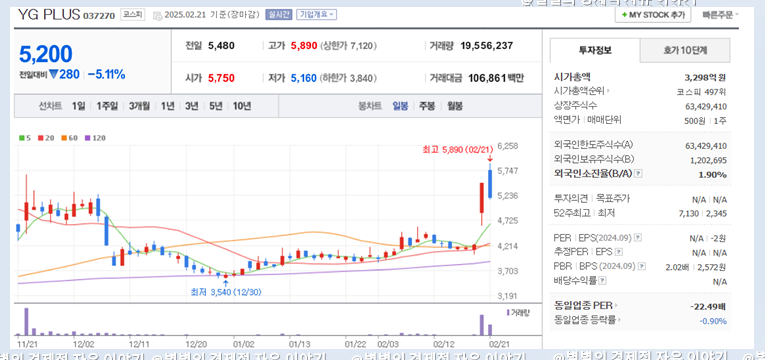Image resolution: width=765 pixels, height=360 pixels.
Task: Click the stock code 037270
Action: 99,16
